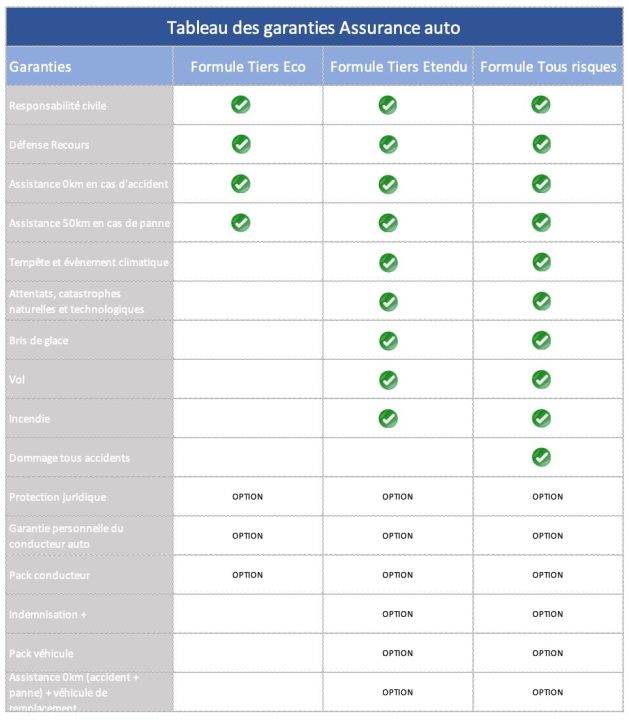Click OPTION for Indemnisation + under Tous risques
This screenshot has height=720, width=629.
point(547,614)
